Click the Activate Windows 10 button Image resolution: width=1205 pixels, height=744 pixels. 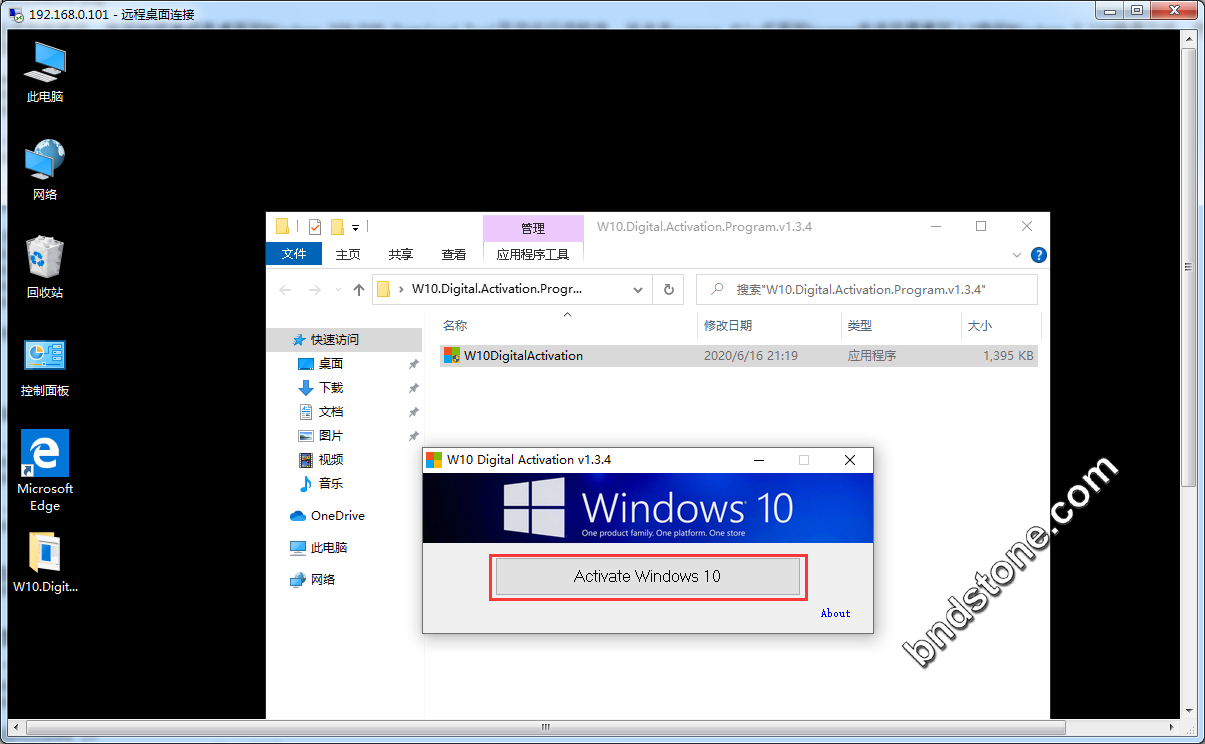coord(647,576)
